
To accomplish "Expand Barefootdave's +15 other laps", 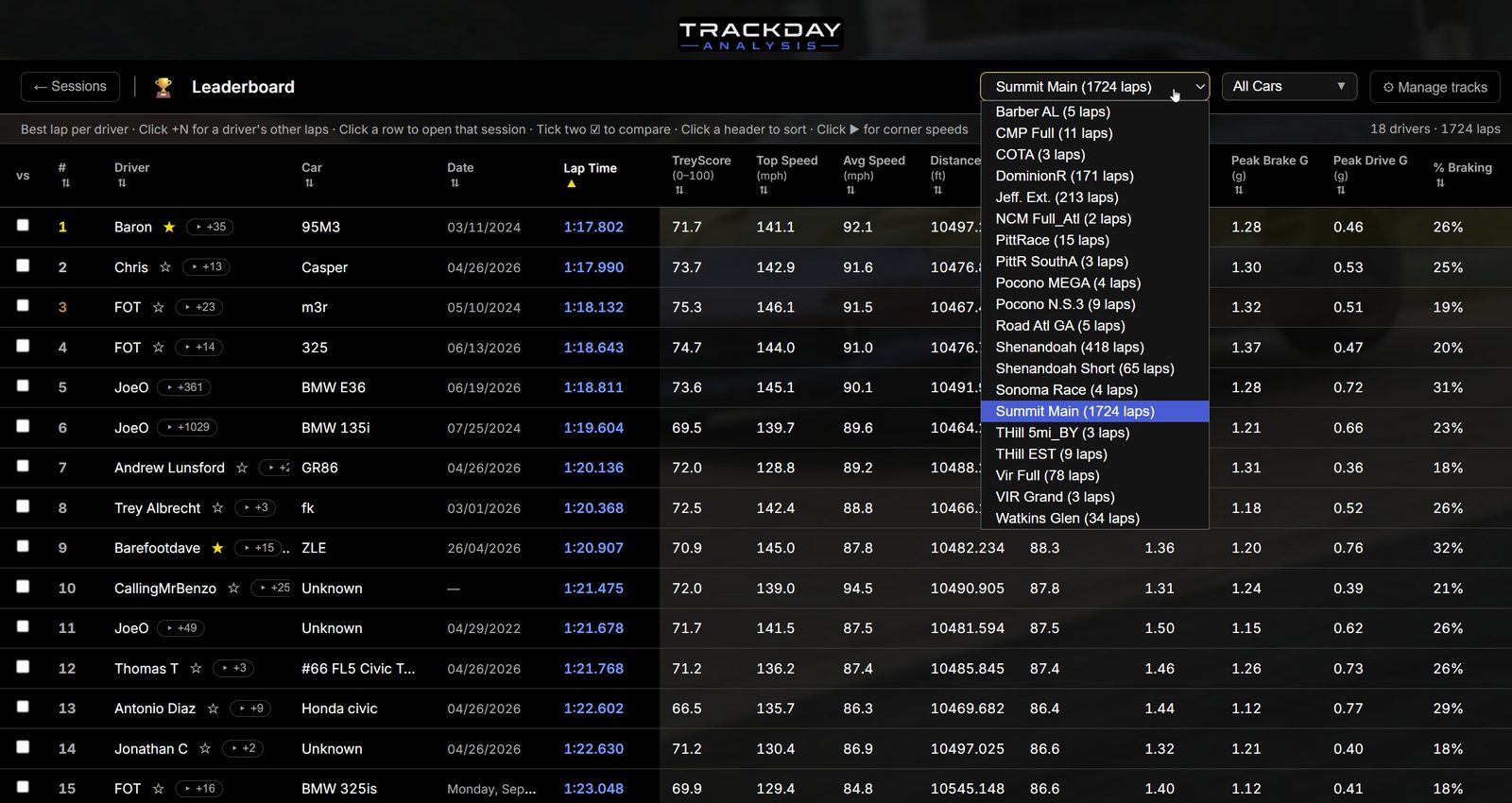I will (x=258, y=548).
